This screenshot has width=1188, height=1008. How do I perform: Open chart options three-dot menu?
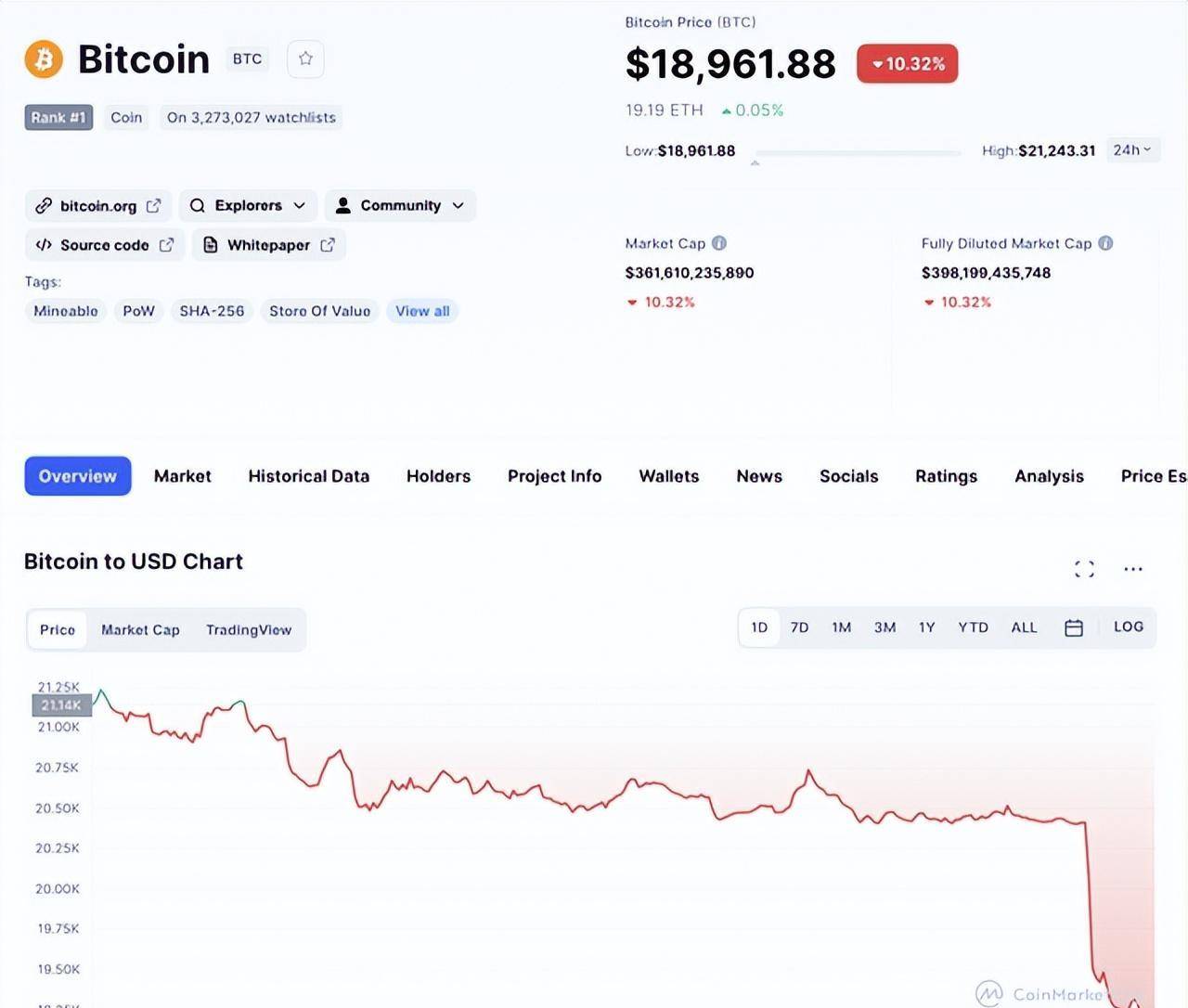coord(1133,569)
